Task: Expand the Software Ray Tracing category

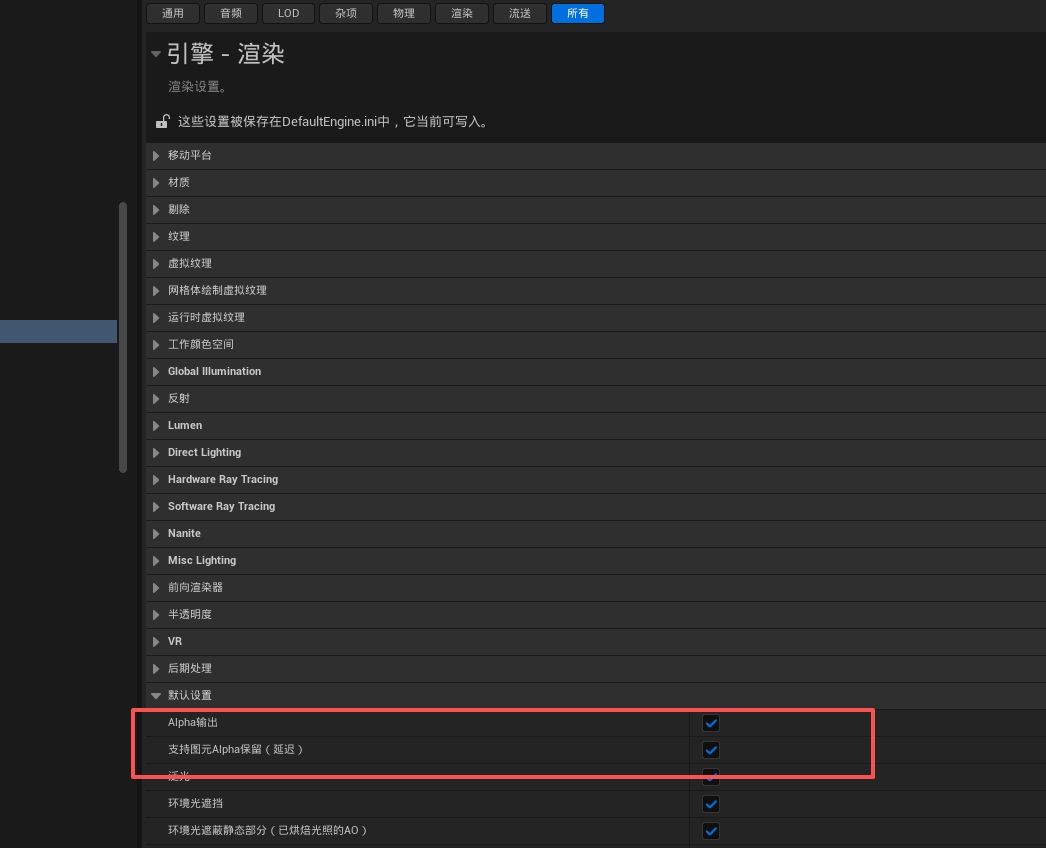Action: (156, 506)
